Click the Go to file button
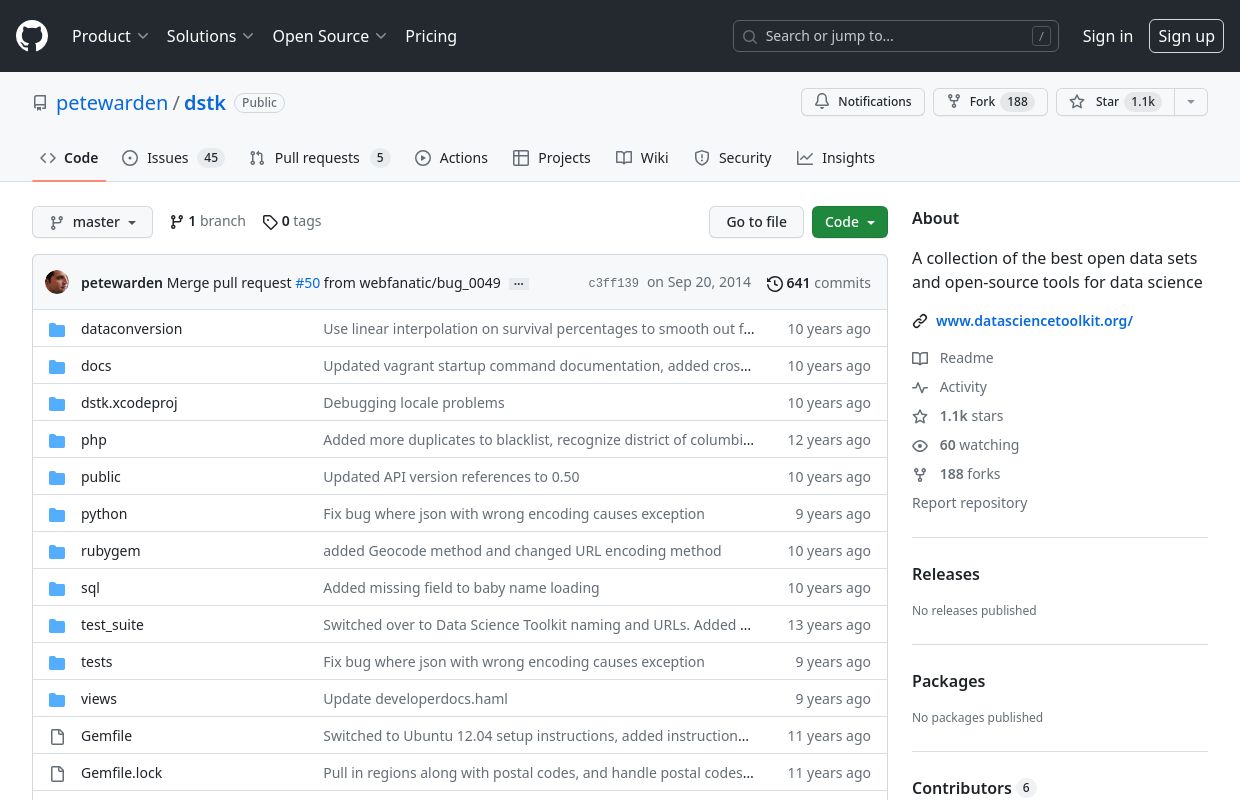The height and width of the screenshot is (800, 1240). pos(756,222)
